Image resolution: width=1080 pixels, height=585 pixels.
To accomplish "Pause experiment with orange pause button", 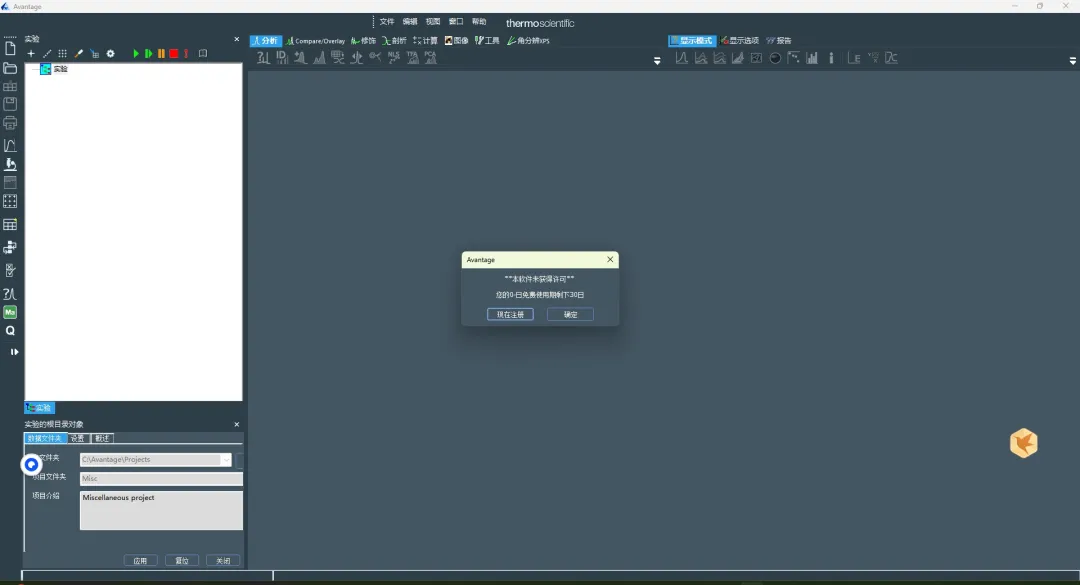I will [x=161, y=54].
